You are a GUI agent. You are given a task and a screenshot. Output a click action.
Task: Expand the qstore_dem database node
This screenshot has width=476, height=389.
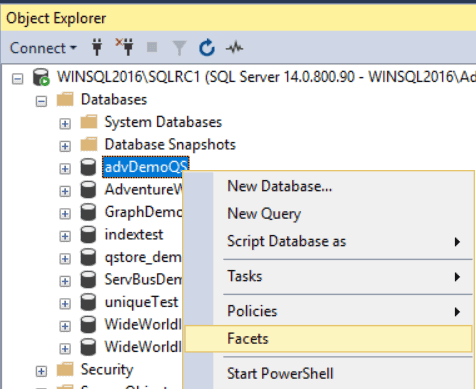65,259
